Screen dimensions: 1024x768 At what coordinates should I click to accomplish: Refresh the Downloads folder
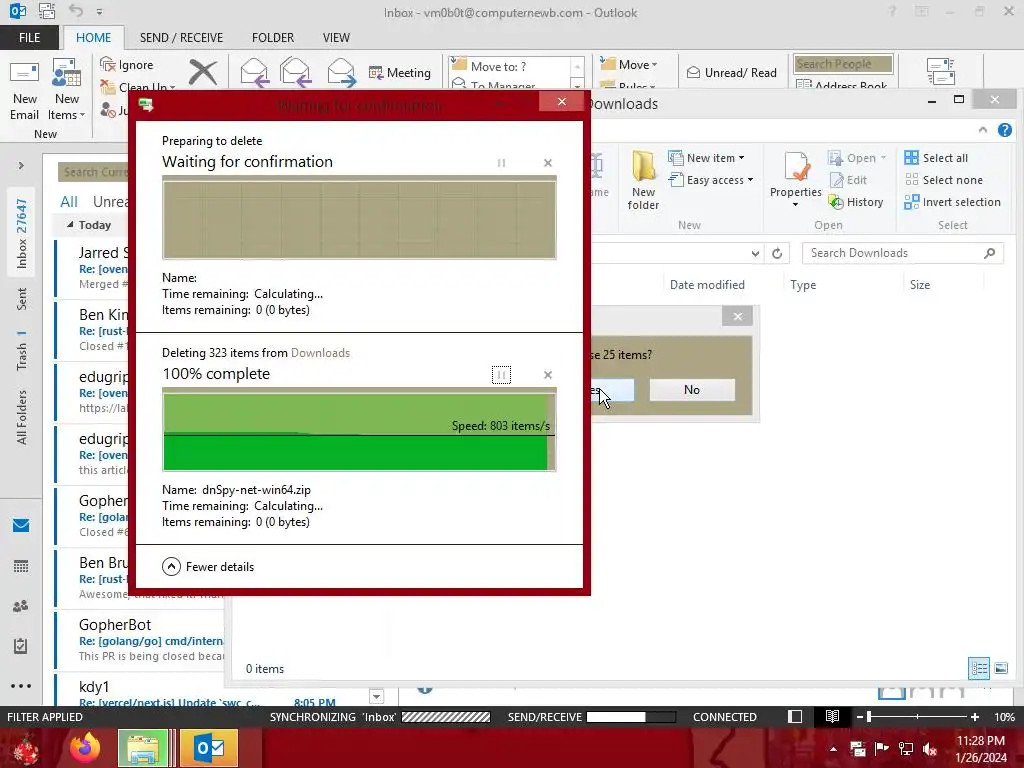coord(776,253)
